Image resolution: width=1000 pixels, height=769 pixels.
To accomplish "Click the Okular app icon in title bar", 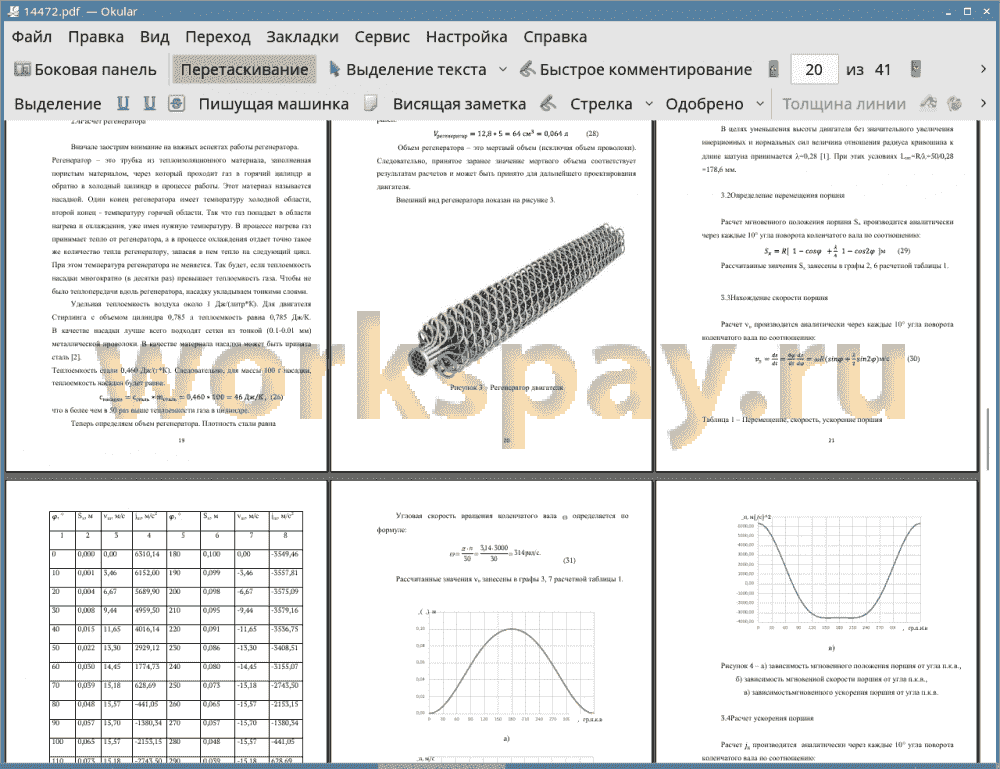I will (13, 11).
